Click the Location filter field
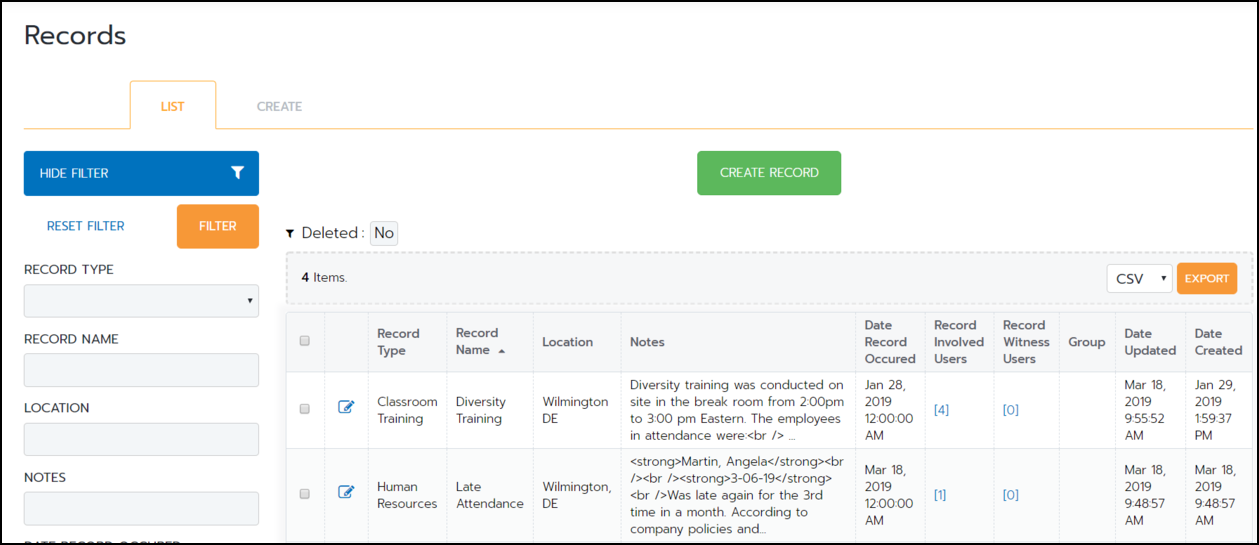 tap(141, 439)
